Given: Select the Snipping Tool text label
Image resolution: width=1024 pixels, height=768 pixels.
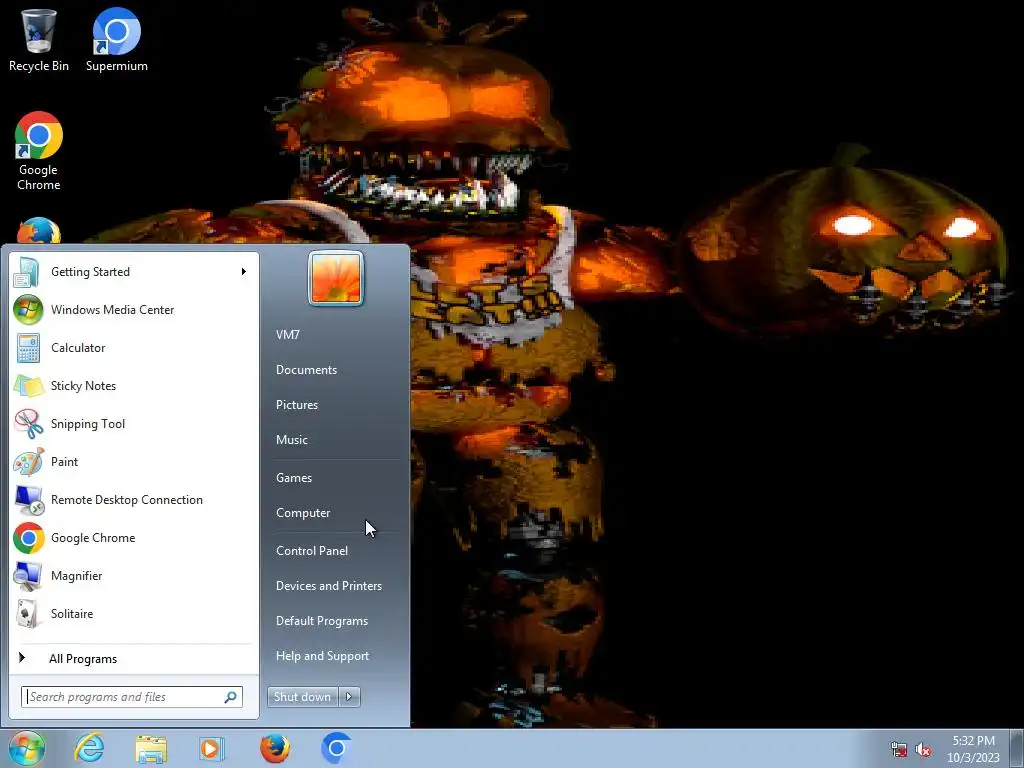Looking at the screenshot, I should (x=88, y=424).
